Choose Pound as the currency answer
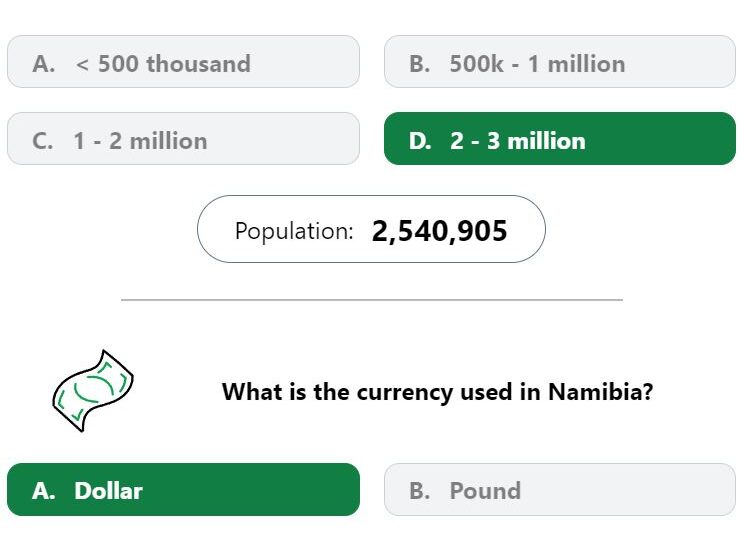Image resolution: width=745 pixels, height=536 pixels. (x=560, y=489)
